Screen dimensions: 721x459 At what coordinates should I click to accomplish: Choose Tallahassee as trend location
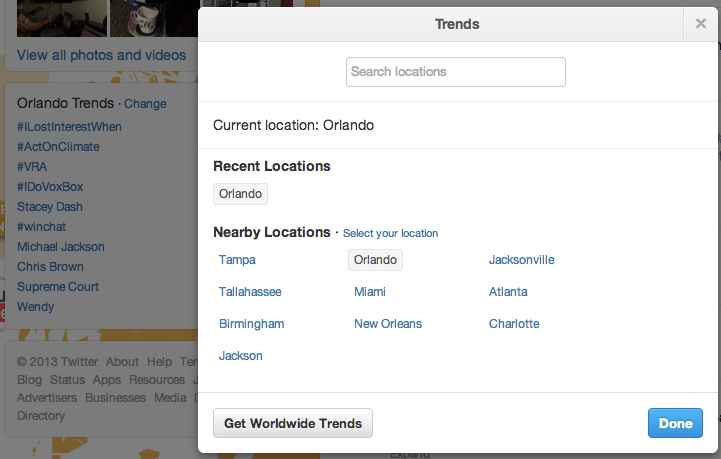tap(250, 292)
